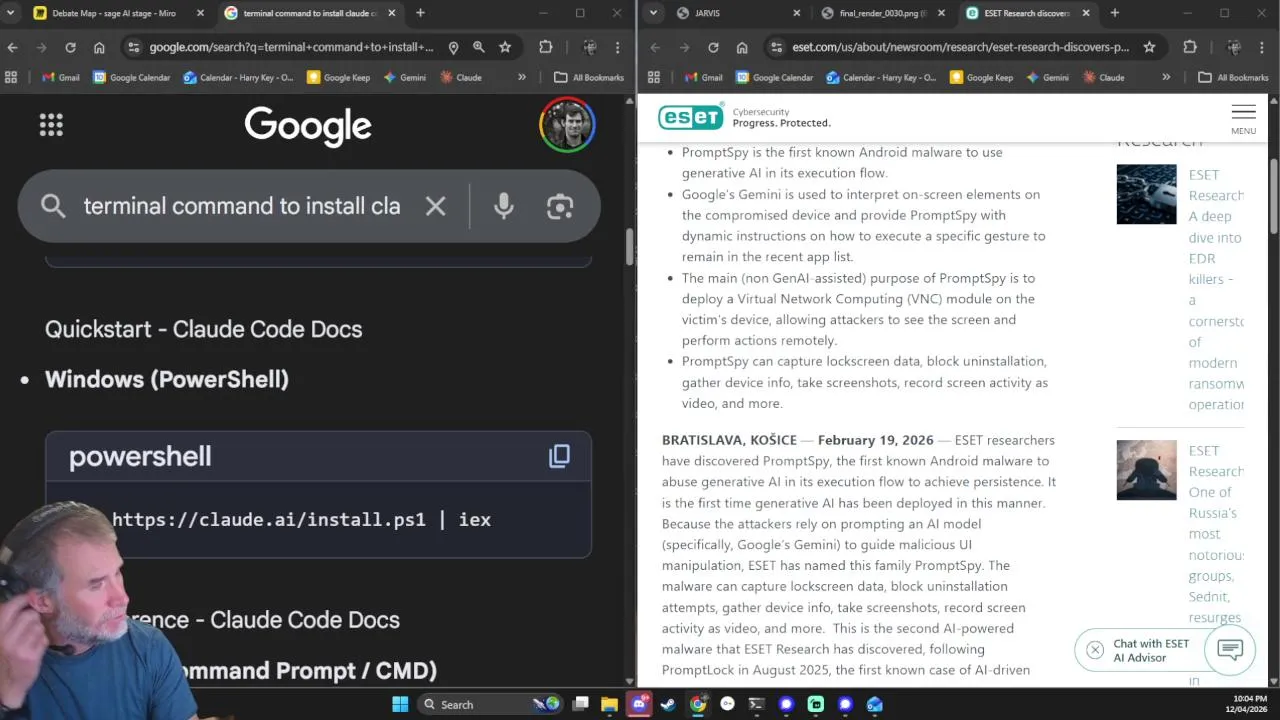Open the EDR killers research article link

pos(1216,289)
